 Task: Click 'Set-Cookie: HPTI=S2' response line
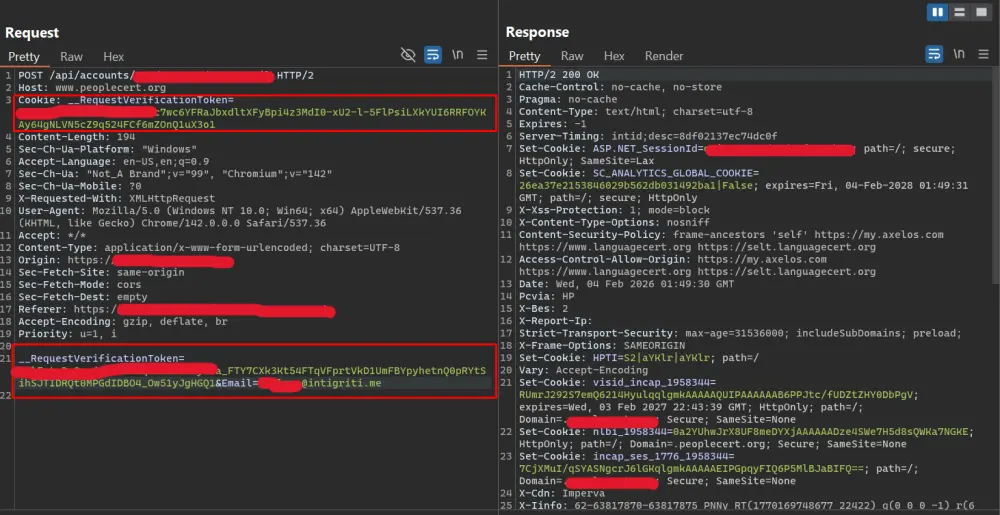(x=638, y=358)
